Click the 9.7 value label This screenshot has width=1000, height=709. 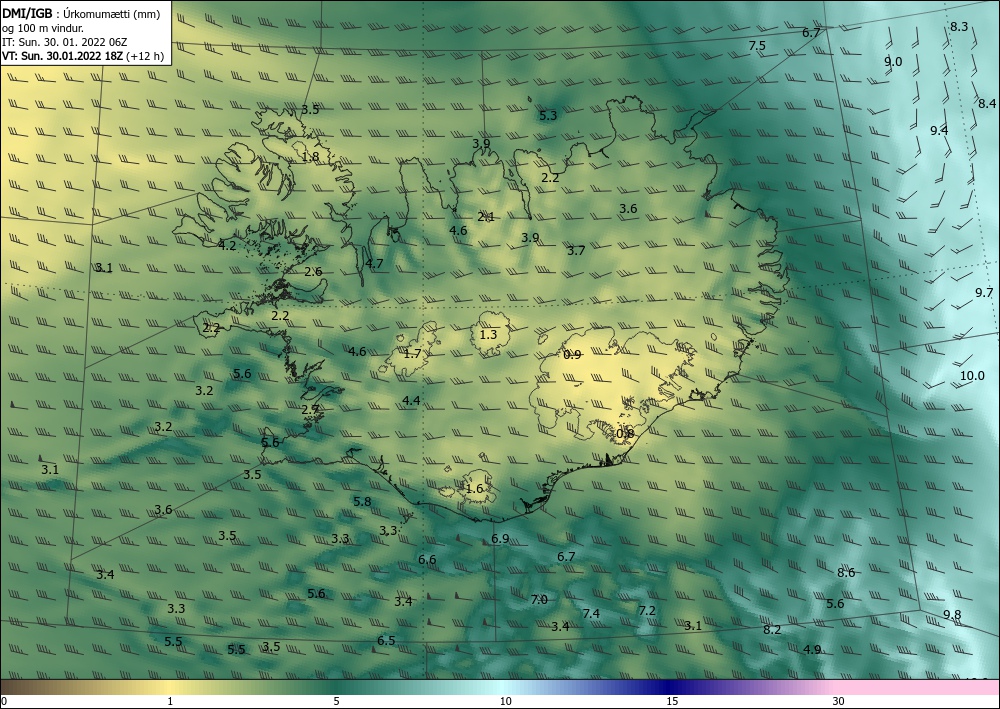click(x=984, y=293)
